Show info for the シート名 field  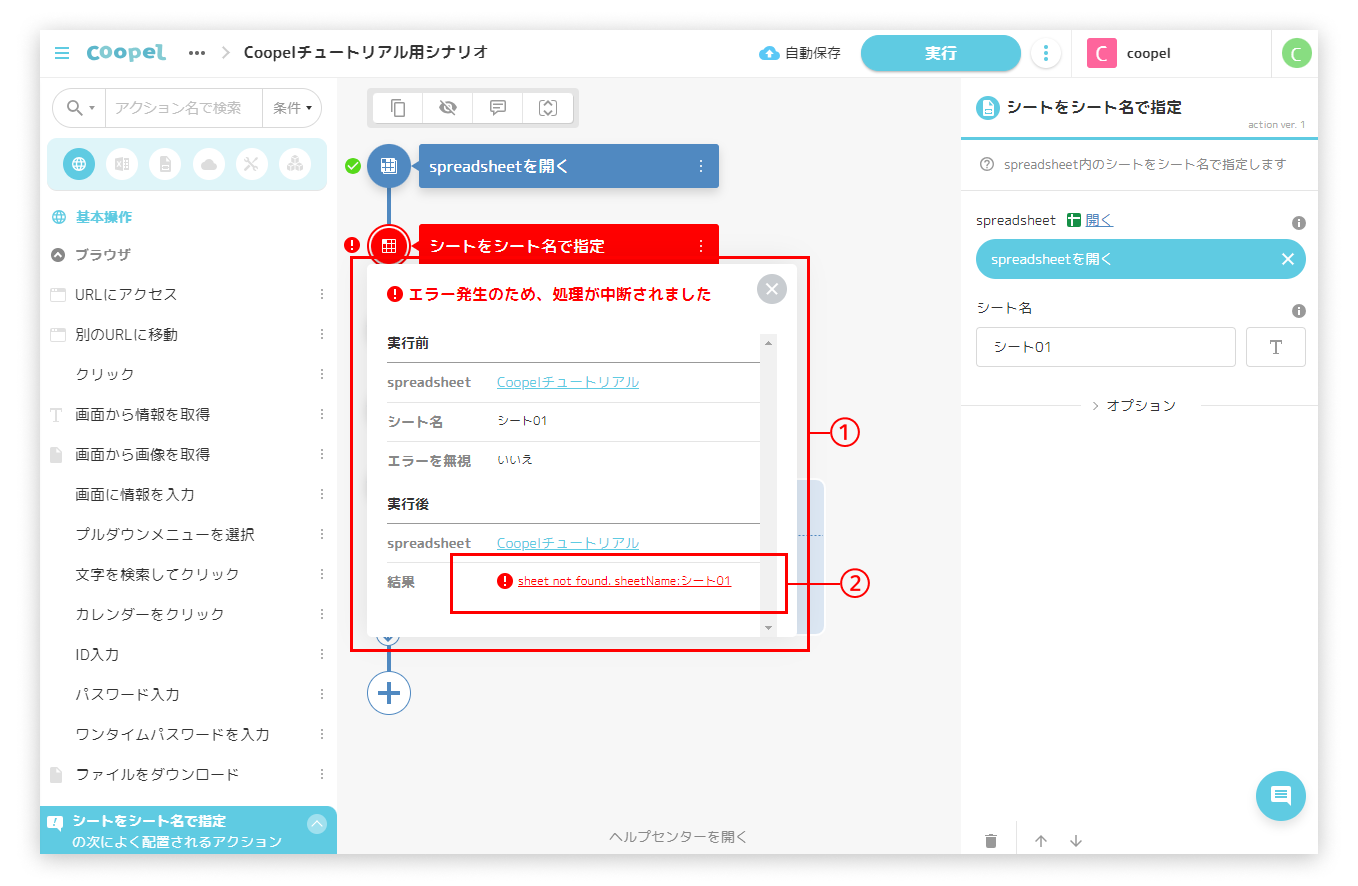[x=1299, y=311]
